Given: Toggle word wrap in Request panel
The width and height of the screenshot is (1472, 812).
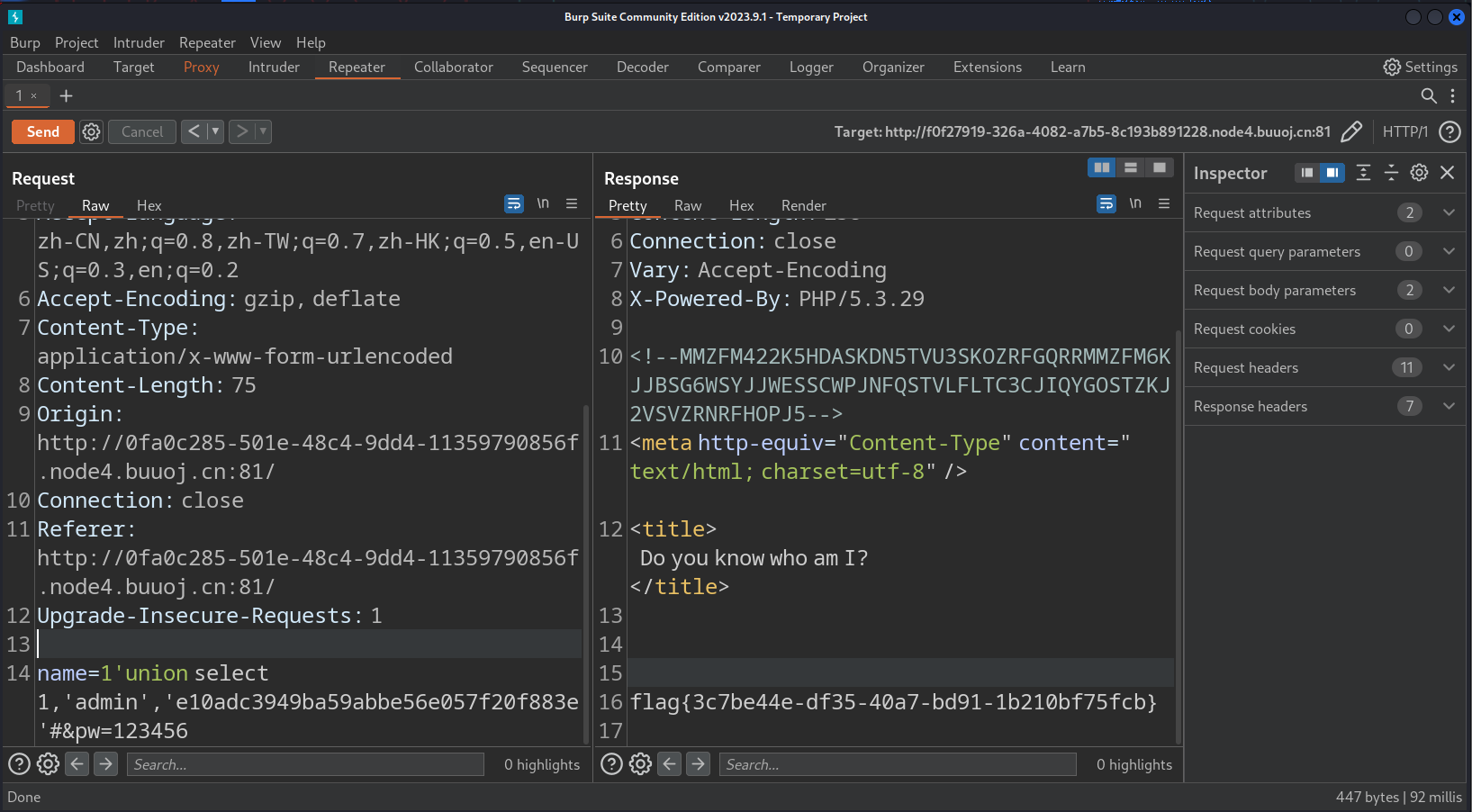Looking at the screenshot, I should coord(514,204).
